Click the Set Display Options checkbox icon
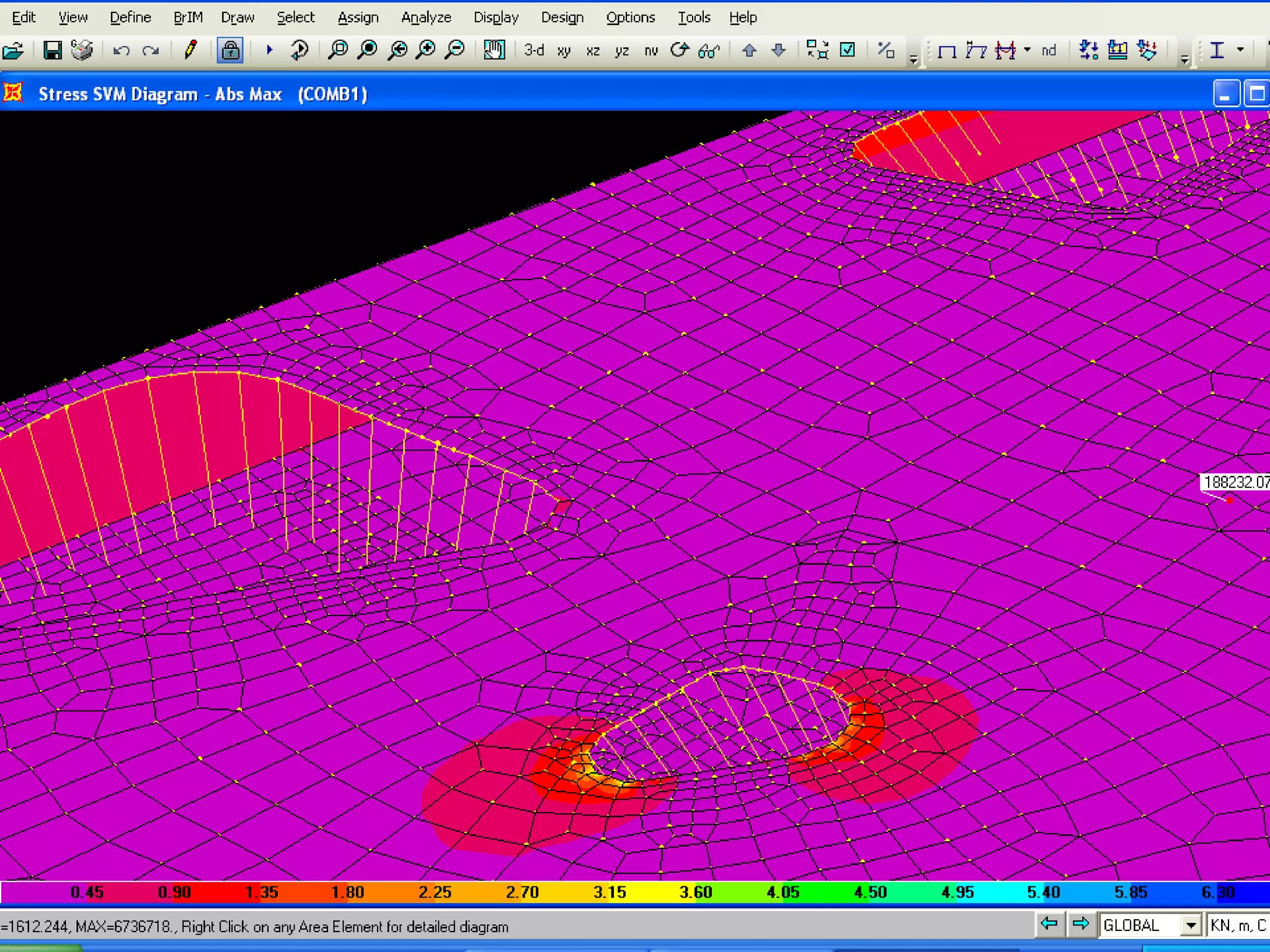 (847, 50)
